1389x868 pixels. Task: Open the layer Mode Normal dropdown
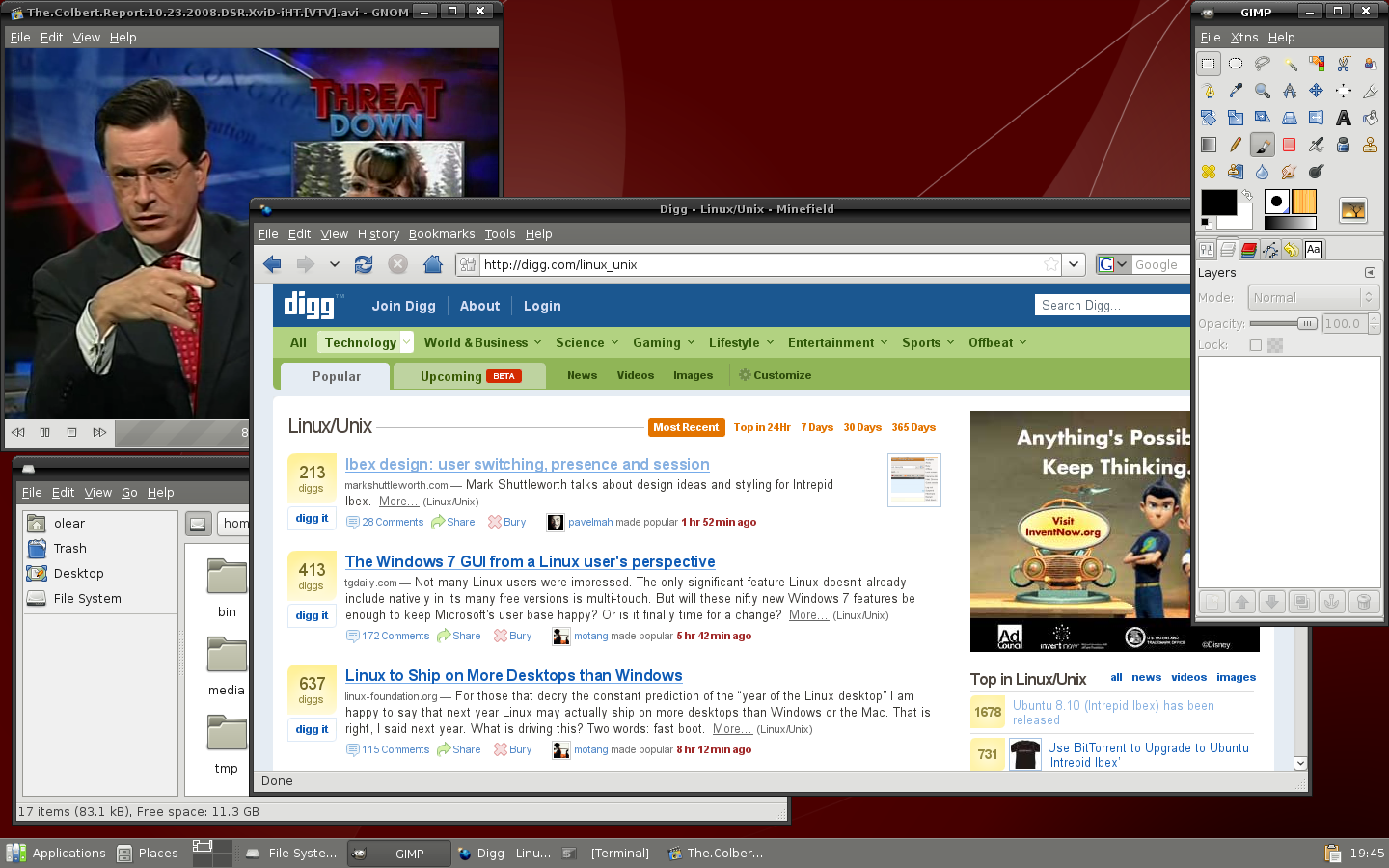click(x=1313, y=298)
